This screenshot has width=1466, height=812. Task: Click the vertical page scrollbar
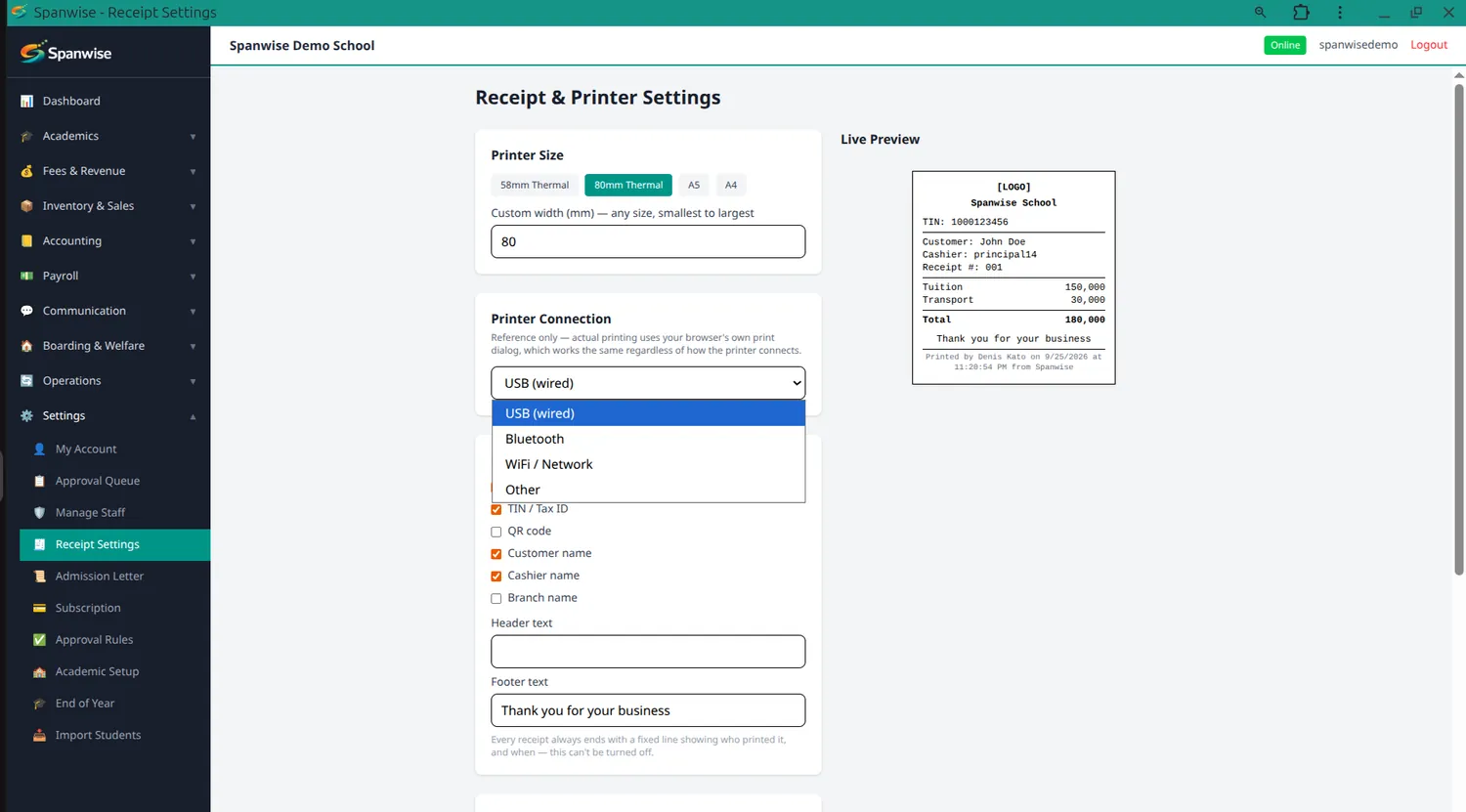coord(1459,329)
